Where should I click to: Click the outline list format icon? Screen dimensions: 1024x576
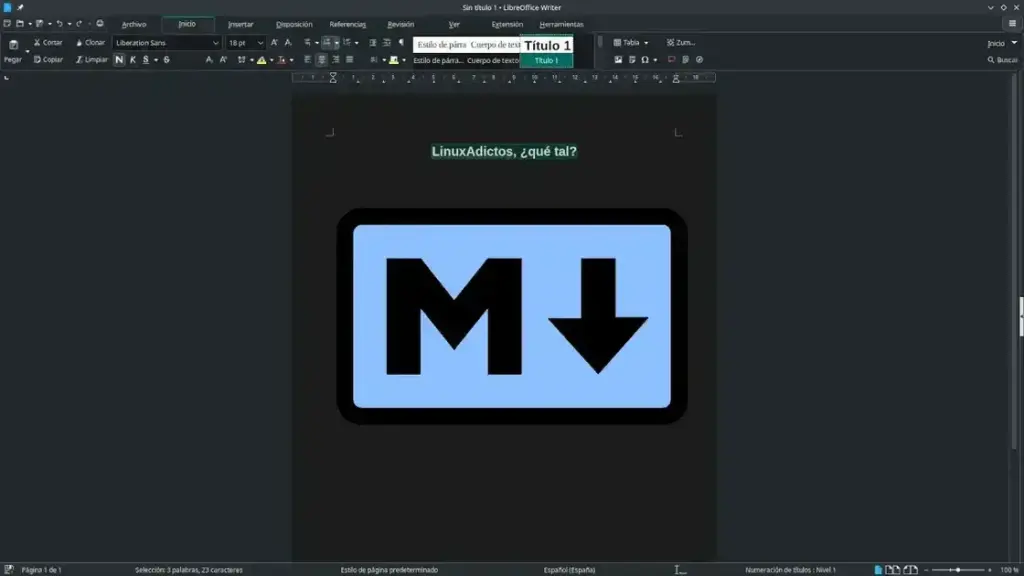point(347,42)
